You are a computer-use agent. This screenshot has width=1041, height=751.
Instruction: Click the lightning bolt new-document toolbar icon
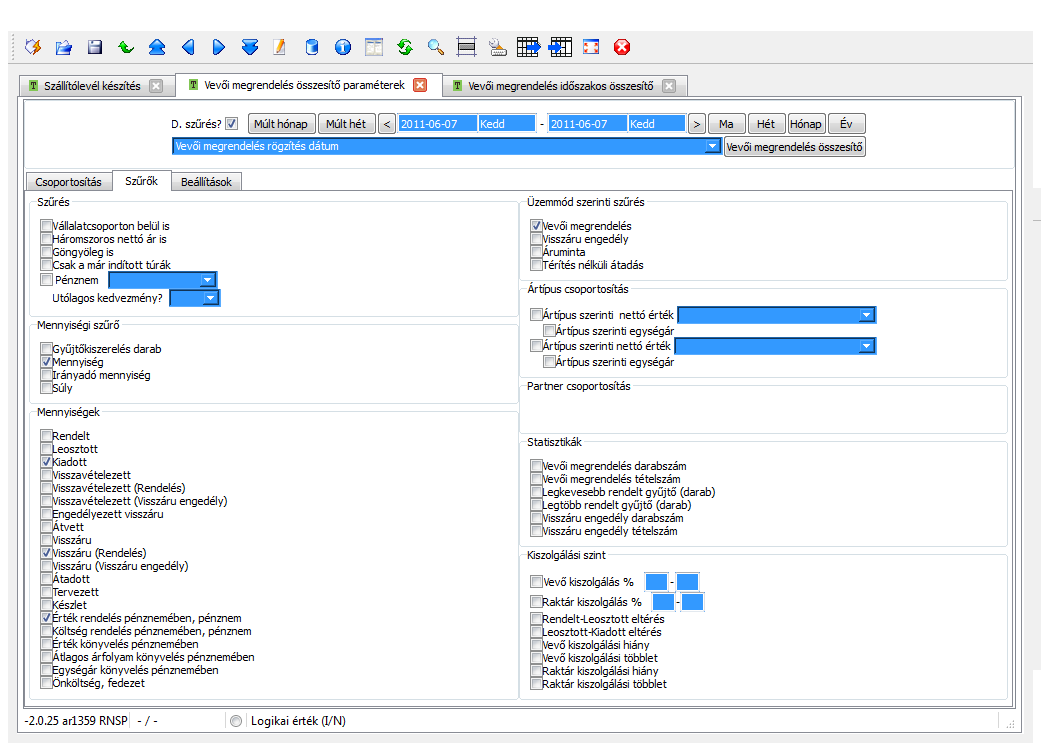(33, 47)
